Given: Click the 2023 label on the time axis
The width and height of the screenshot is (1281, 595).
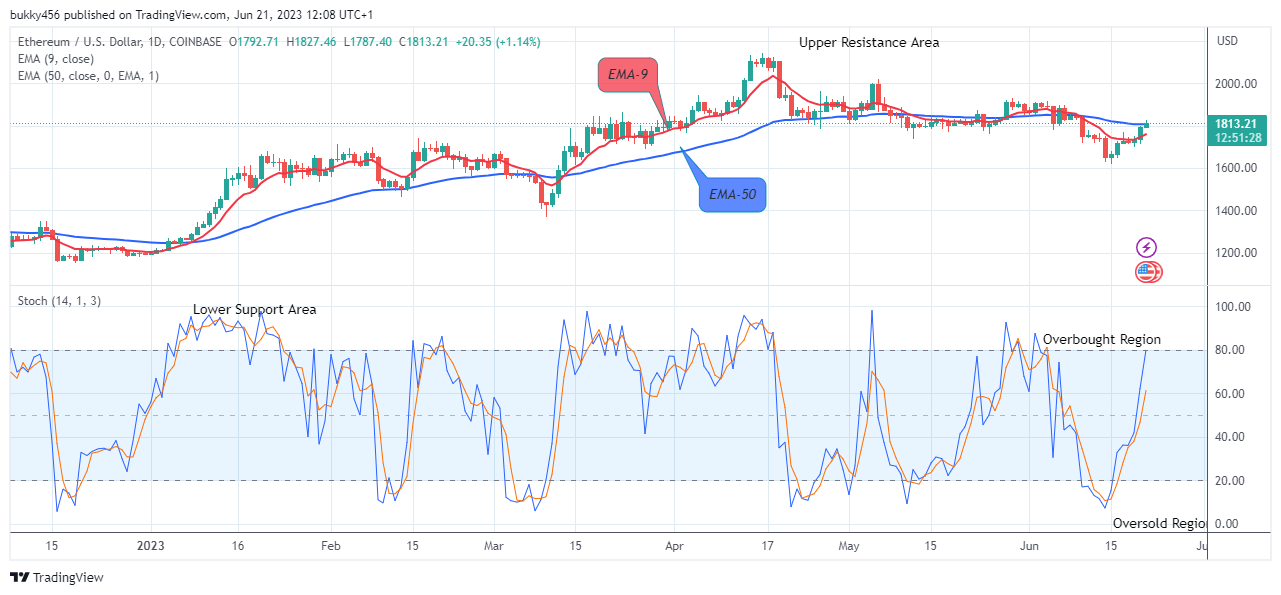Looking at the screenshot, I should point(151,546).
